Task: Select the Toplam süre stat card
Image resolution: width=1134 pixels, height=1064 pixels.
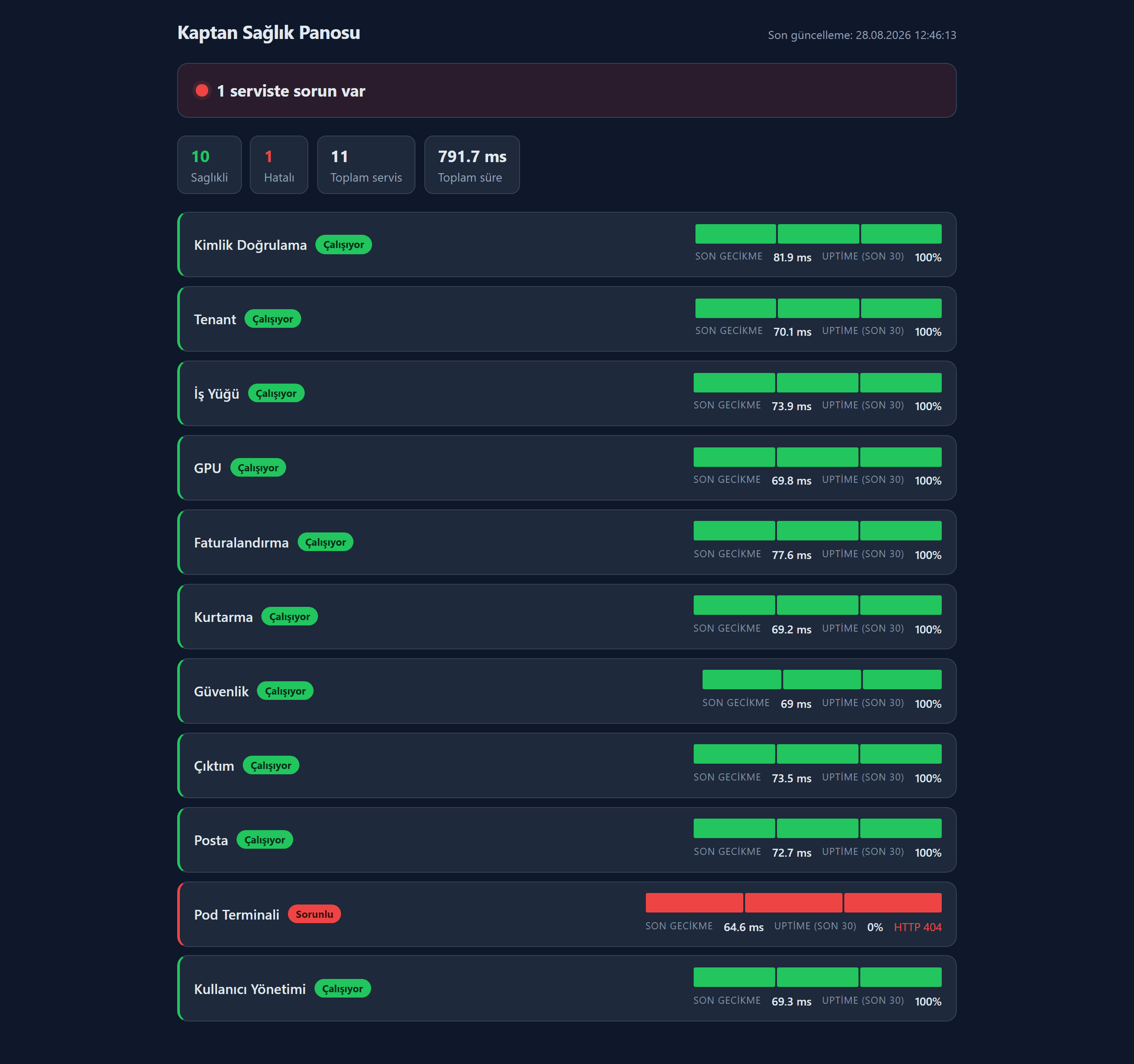Action: (472, 165)
